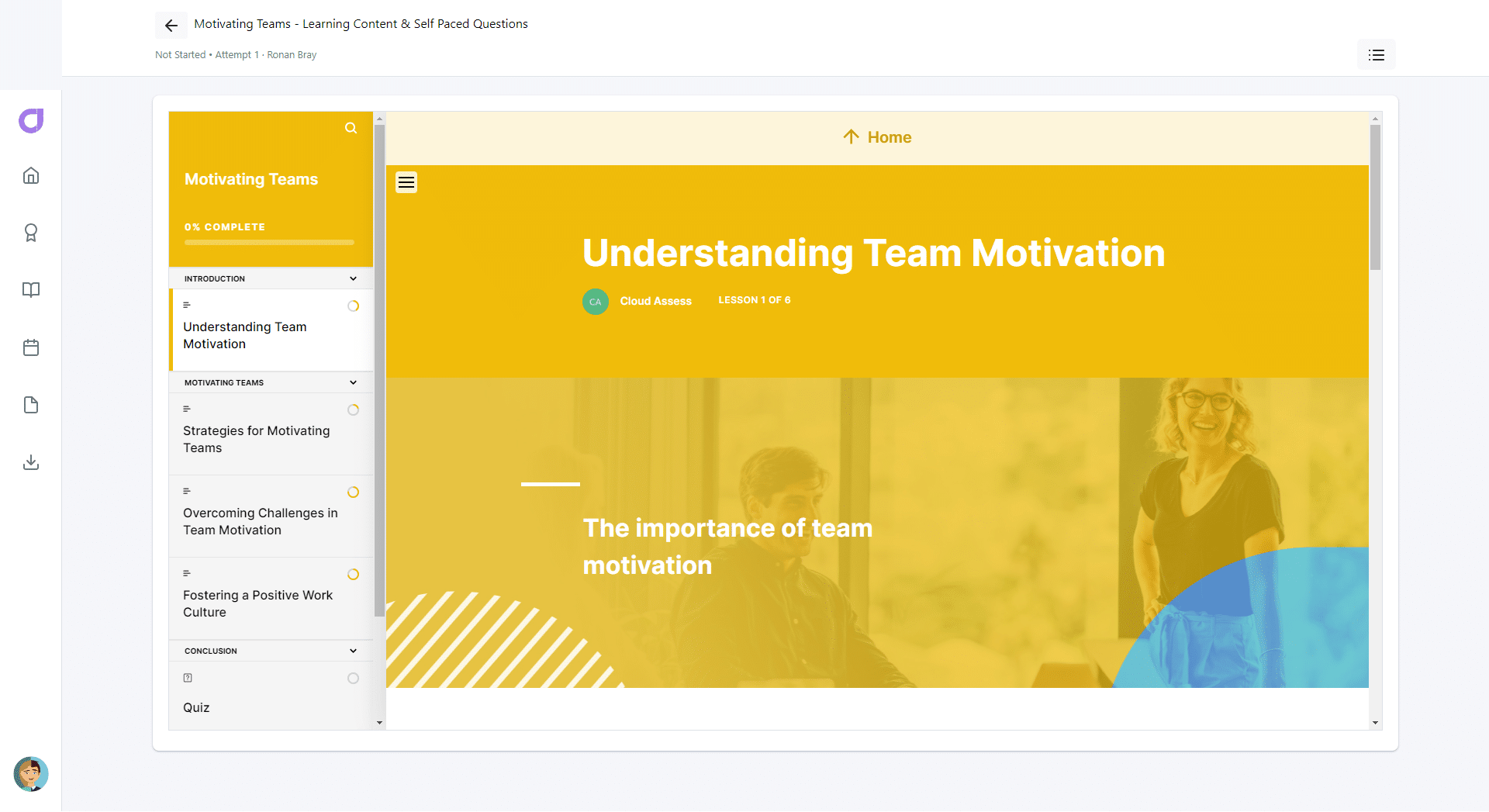Click the purple app logo in sidebar

coord(31,120)
